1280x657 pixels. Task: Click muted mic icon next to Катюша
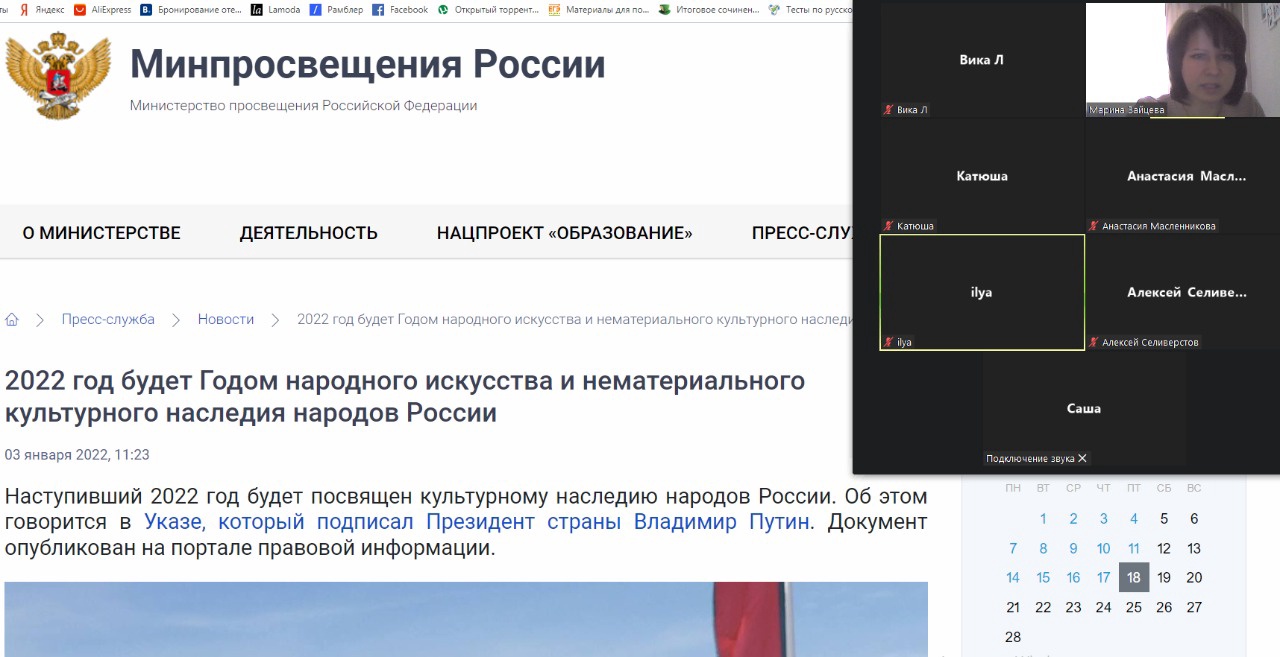click(x=888, y=226)
